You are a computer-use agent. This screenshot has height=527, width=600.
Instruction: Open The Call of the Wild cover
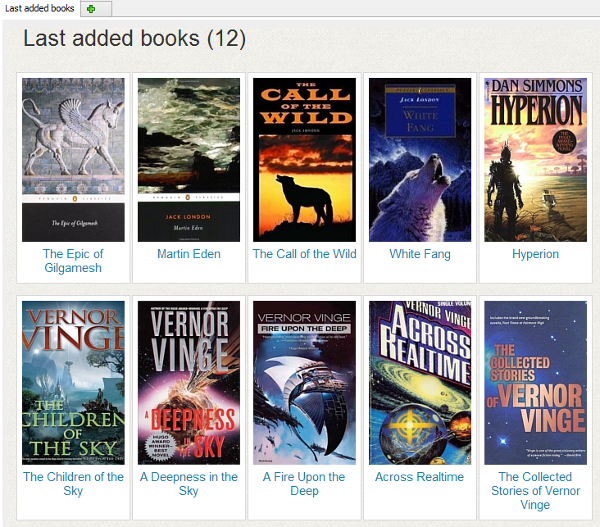click(304, 160)
